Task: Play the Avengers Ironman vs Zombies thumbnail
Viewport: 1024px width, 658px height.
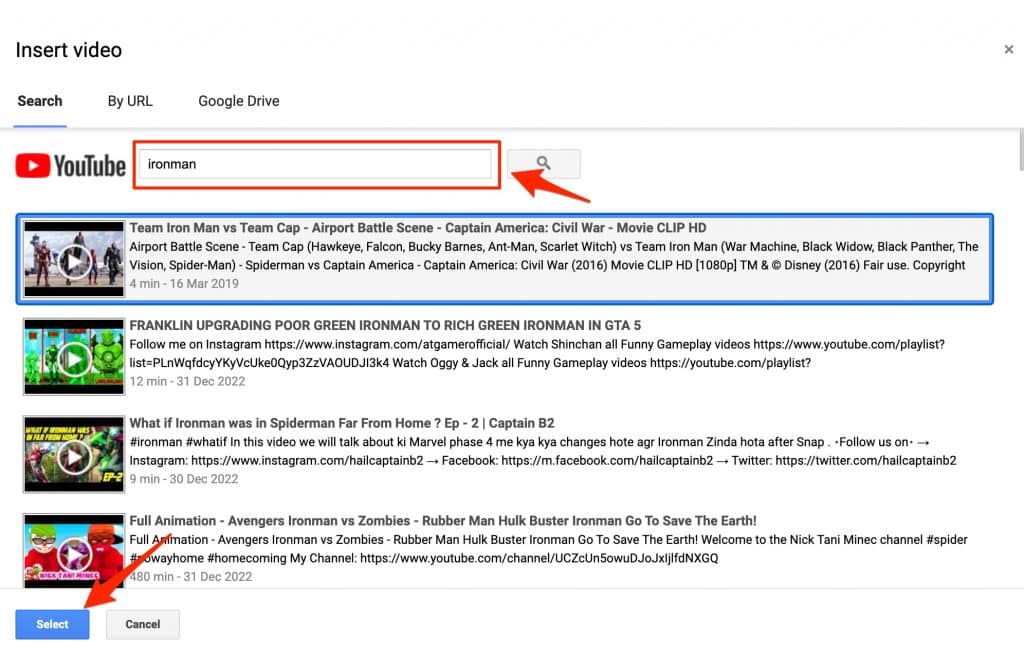Action: tap(74, 551)
